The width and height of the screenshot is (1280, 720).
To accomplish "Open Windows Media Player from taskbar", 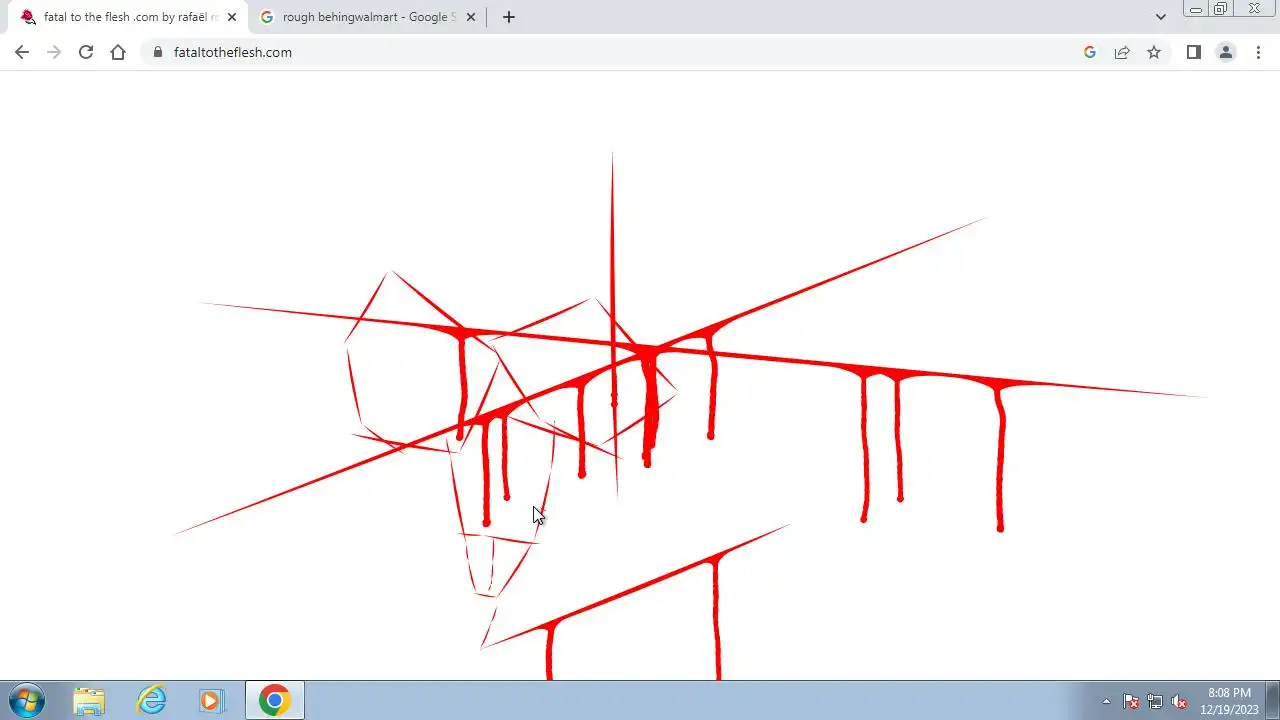I will tap(212, 700).
